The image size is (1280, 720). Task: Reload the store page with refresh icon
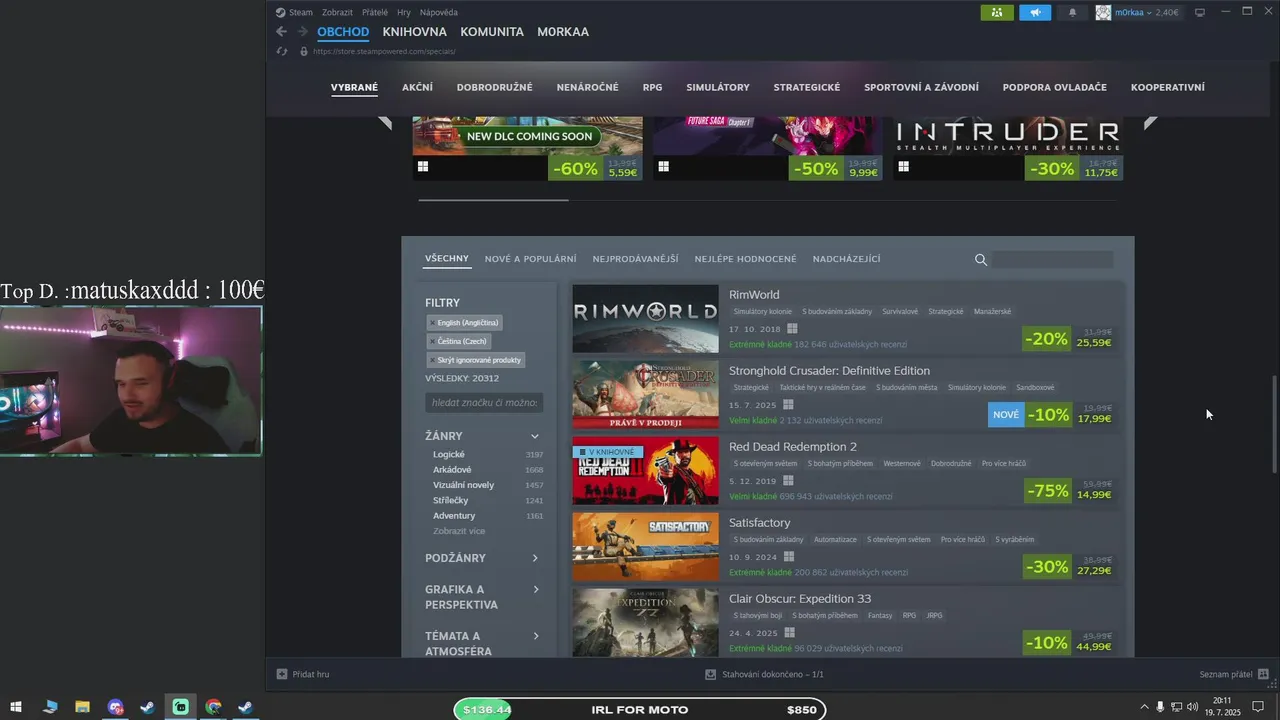[282, 51]
